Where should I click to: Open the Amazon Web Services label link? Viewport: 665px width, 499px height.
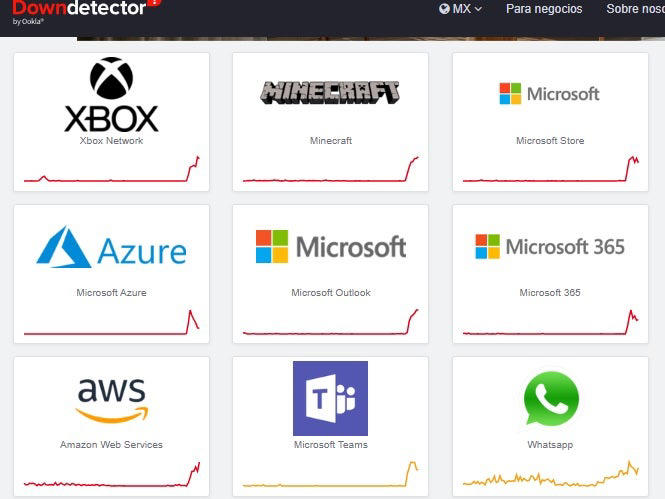coord(112,445)
